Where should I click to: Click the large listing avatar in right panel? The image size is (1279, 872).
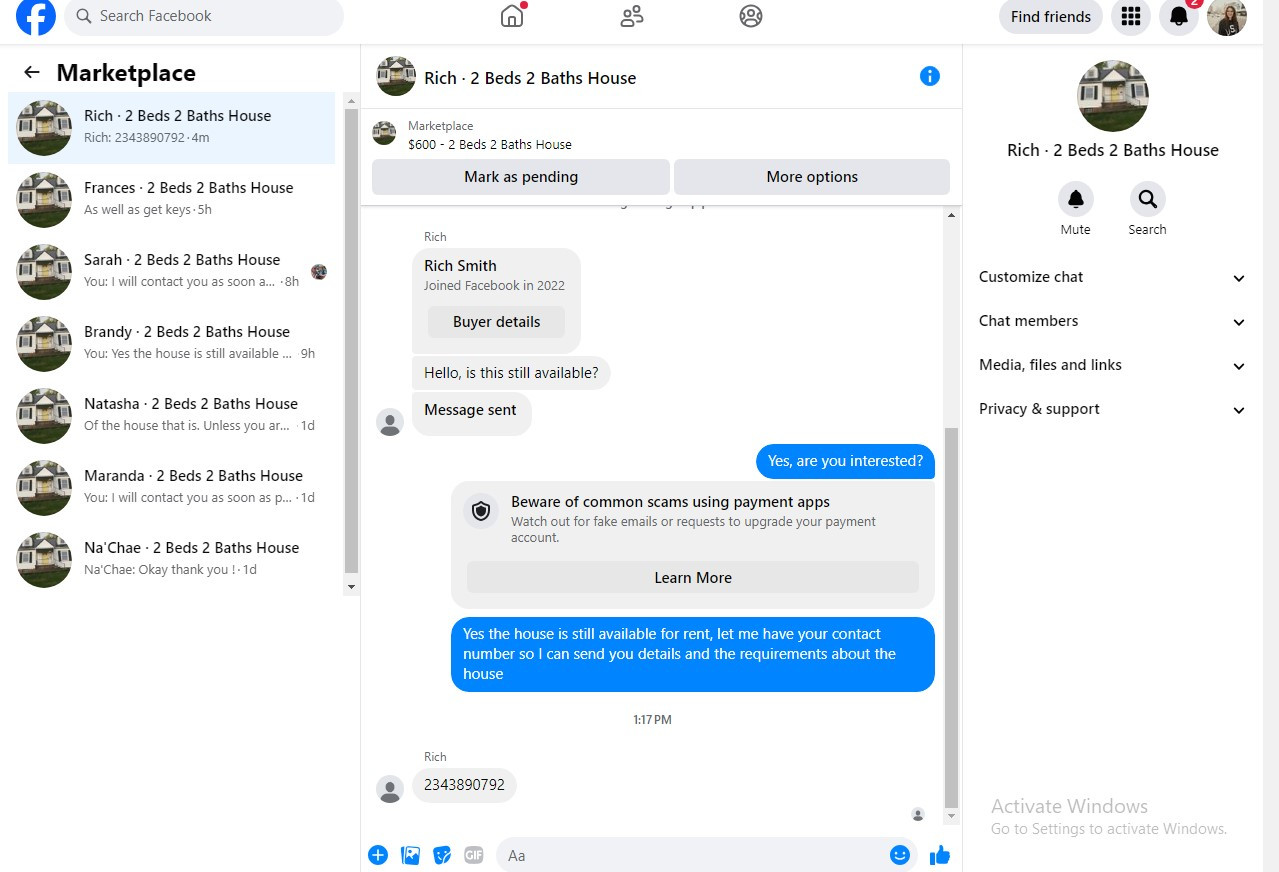pos(1113,96)
